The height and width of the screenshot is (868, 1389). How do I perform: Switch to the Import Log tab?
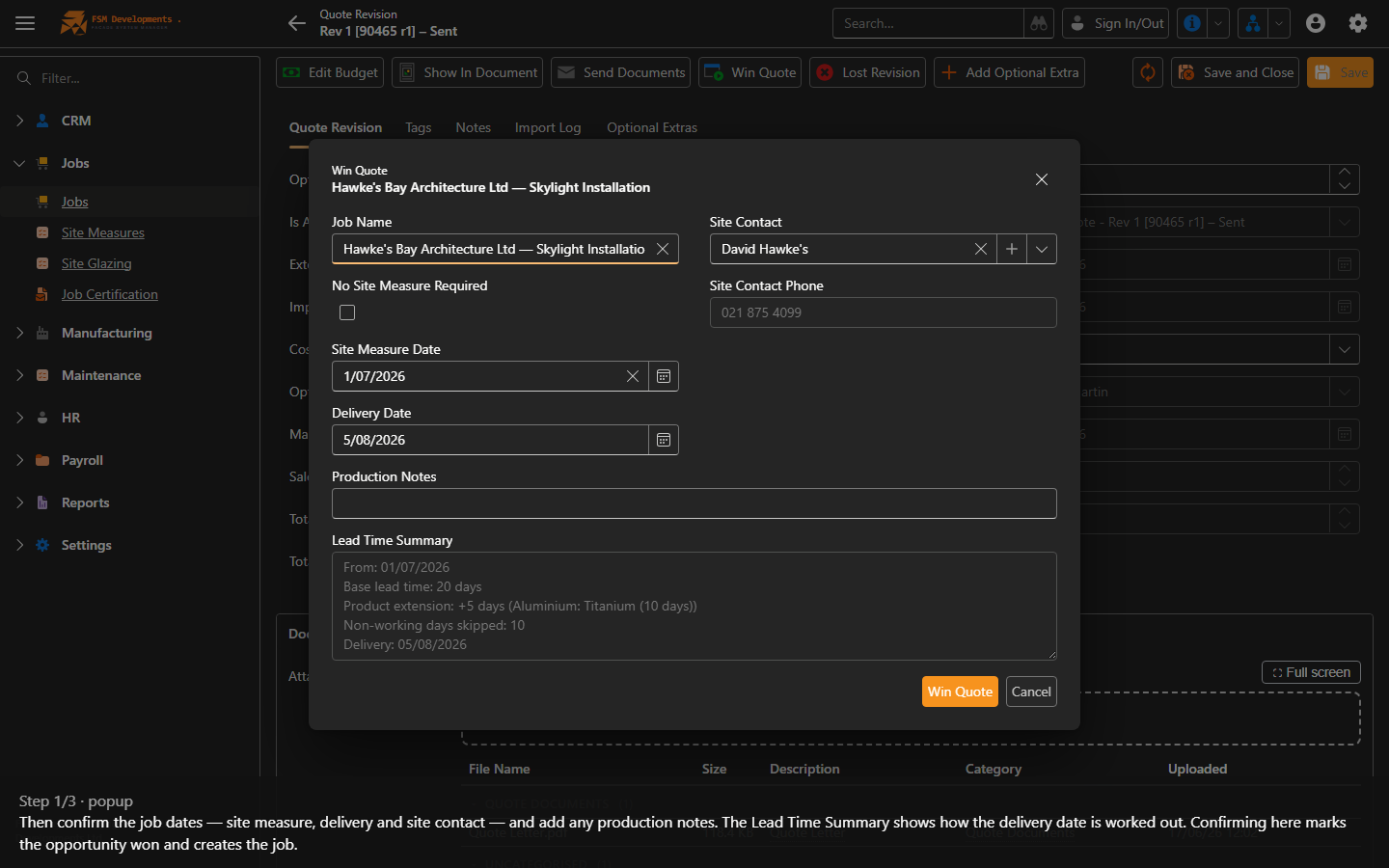548,127
